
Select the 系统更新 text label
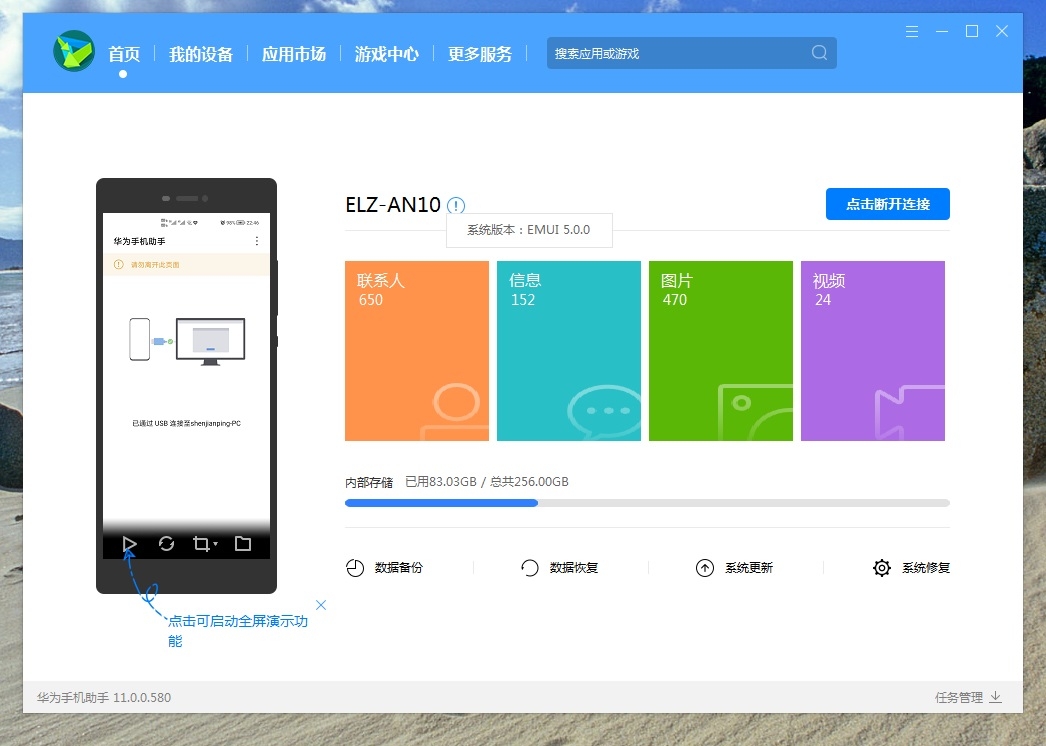coord(749,568)
